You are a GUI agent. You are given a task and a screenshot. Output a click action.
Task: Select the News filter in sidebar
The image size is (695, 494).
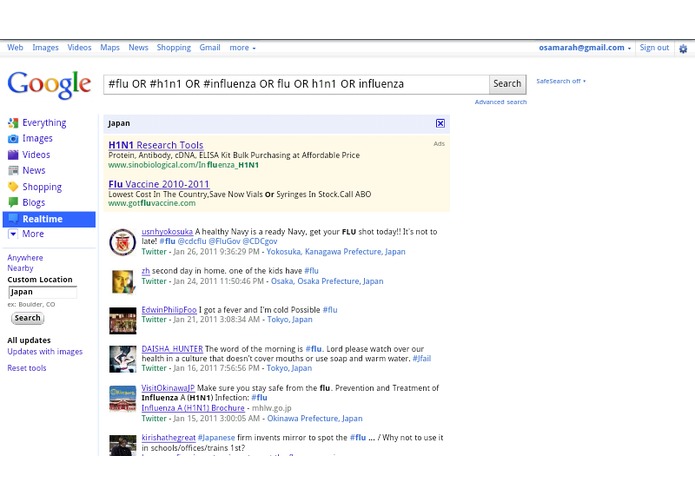34,171
